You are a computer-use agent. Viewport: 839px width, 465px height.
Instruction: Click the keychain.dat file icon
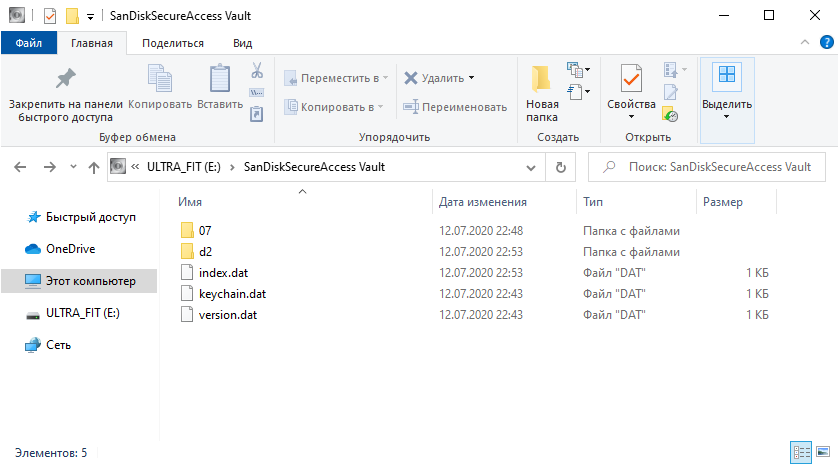[187, 294]
